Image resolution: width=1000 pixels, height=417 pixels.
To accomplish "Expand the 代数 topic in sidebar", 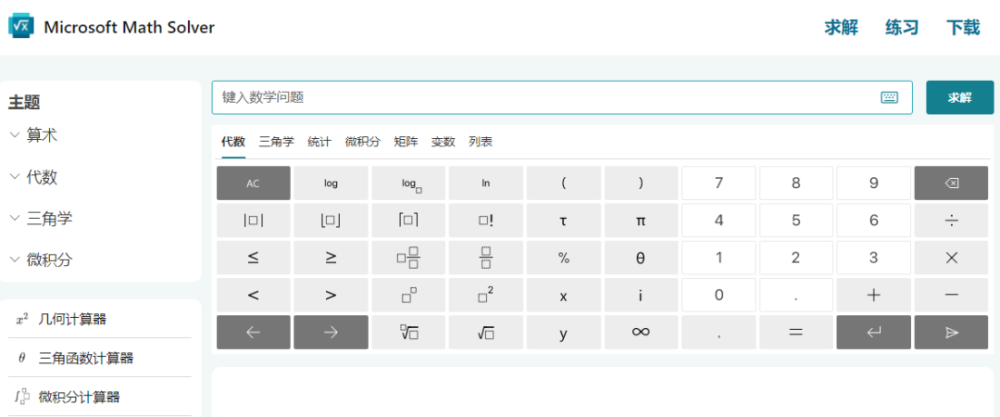I will pyautogui.click(x=34, y=177).
